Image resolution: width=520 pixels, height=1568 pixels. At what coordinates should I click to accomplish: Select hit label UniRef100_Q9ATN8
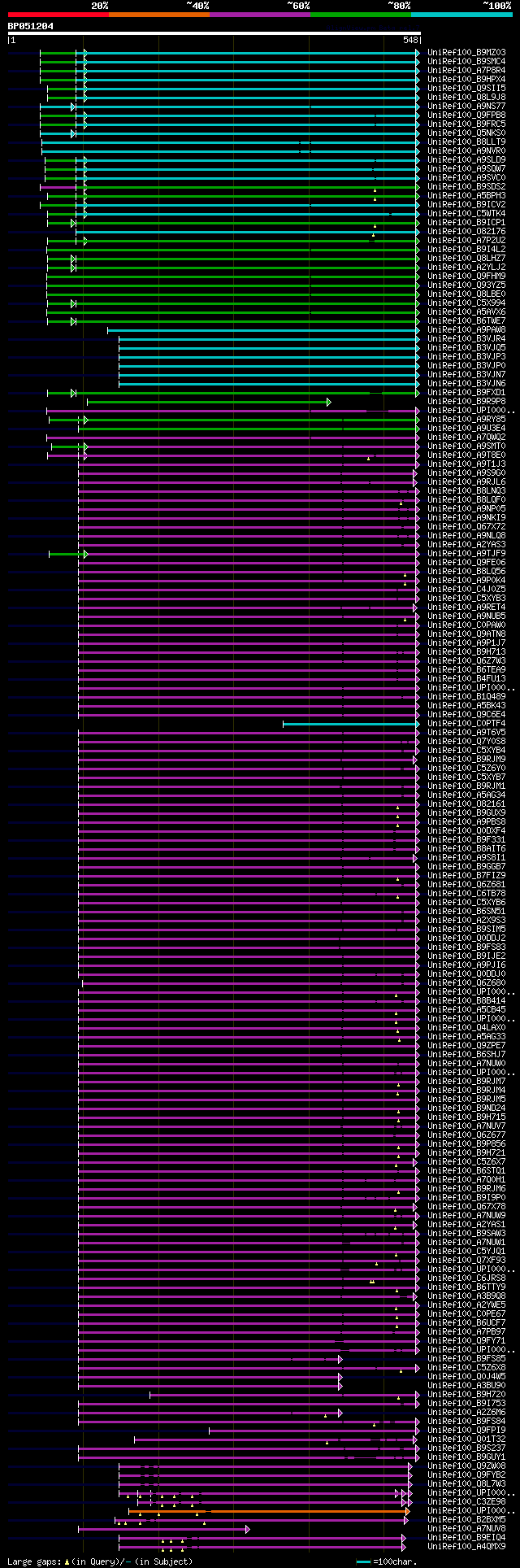point(466,634)
